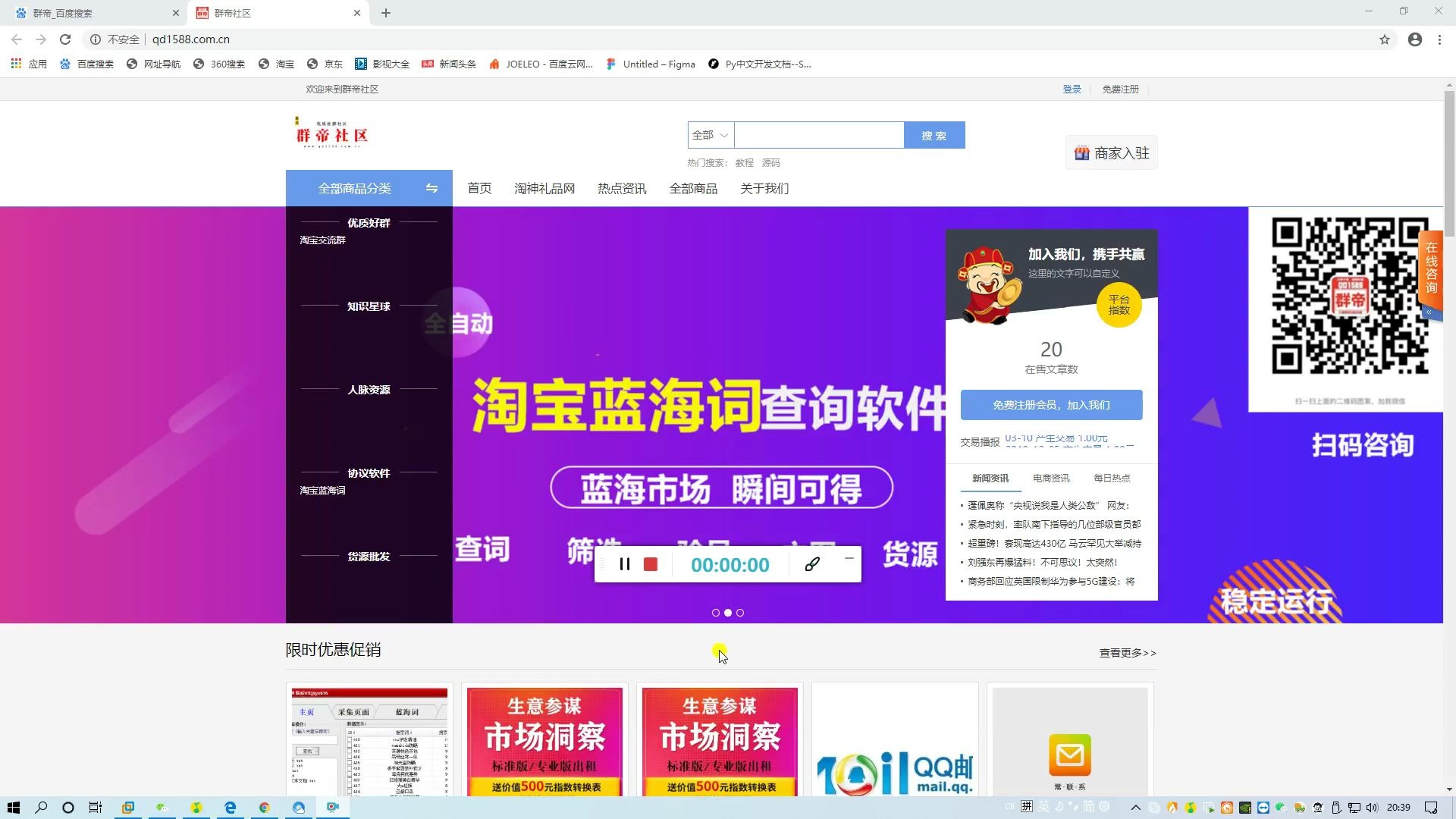Viewport: 1456px width, 819px height.
Task: Click the 平台指数 yellow badge
Action: [1119, 305]
